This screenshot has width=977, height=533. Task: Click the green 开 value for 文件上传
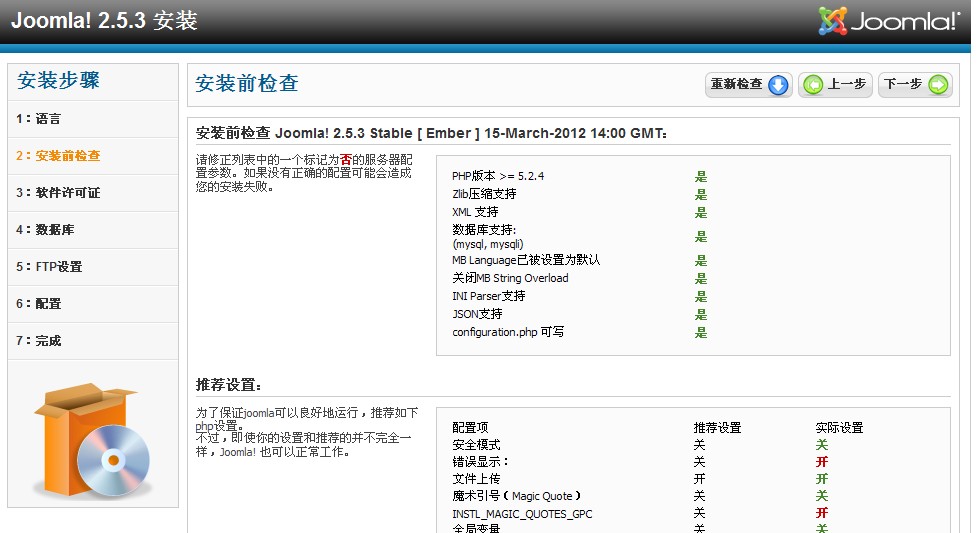click(822, 479)
